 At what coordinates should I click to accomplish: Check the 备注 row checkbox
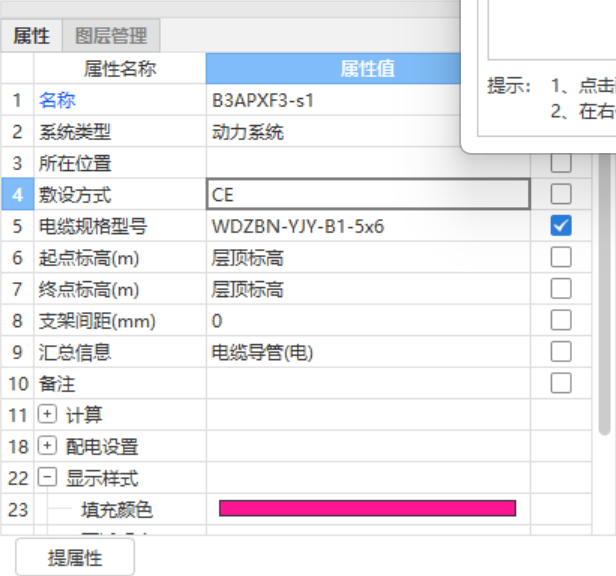(x=561, y=383)
